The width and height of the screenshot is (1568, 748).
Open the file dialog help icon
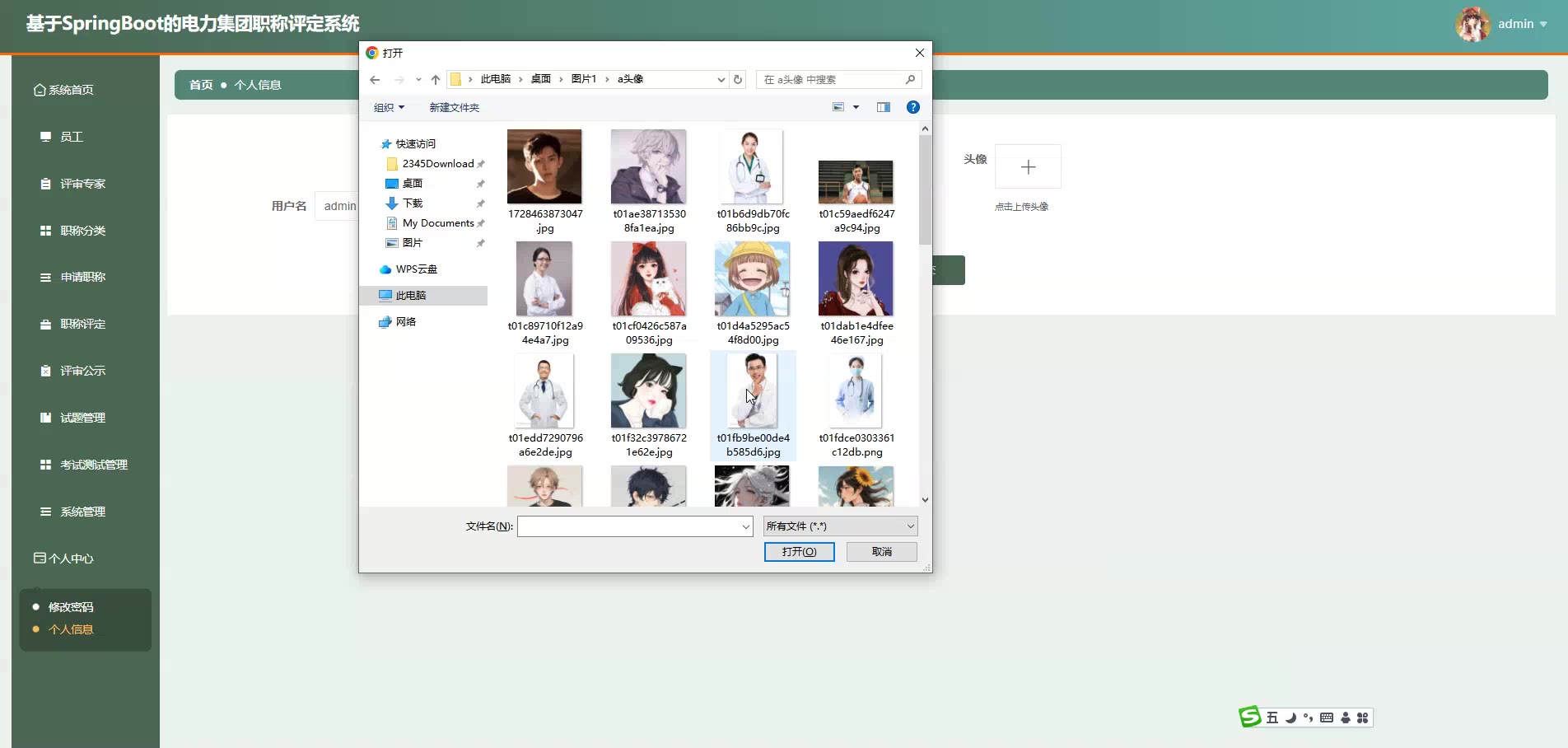coord(912,107)
